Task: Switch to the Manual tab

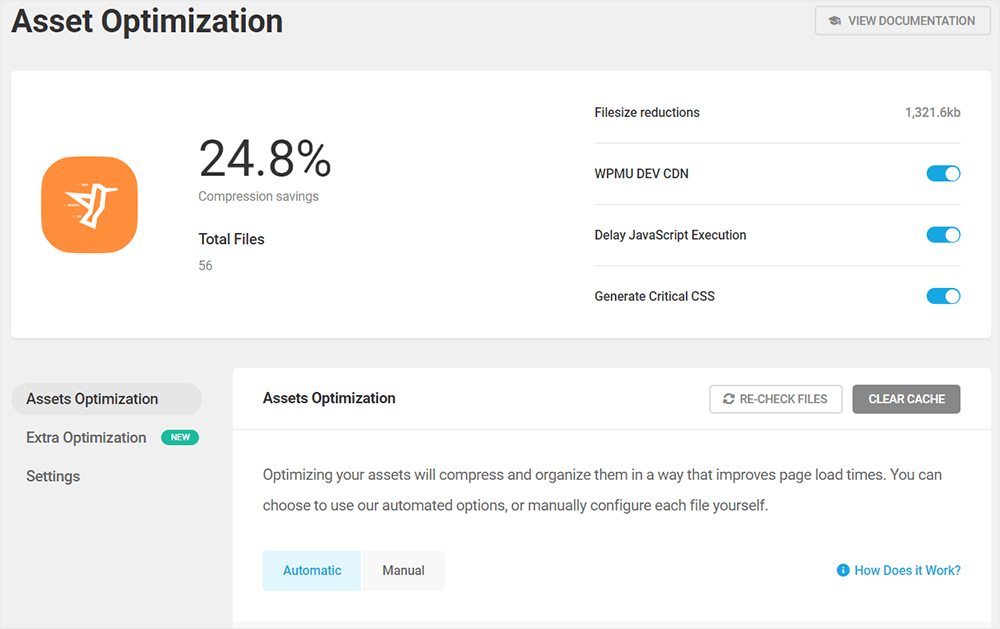Action: coord(403,571)
